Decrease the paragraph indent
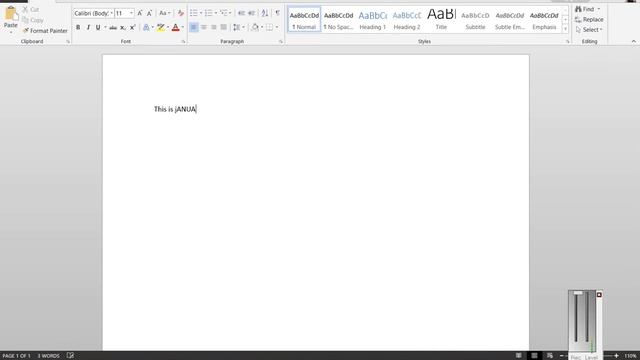This screenshot has width=640, height=360. pyautogui.click(x=241, y=13)
